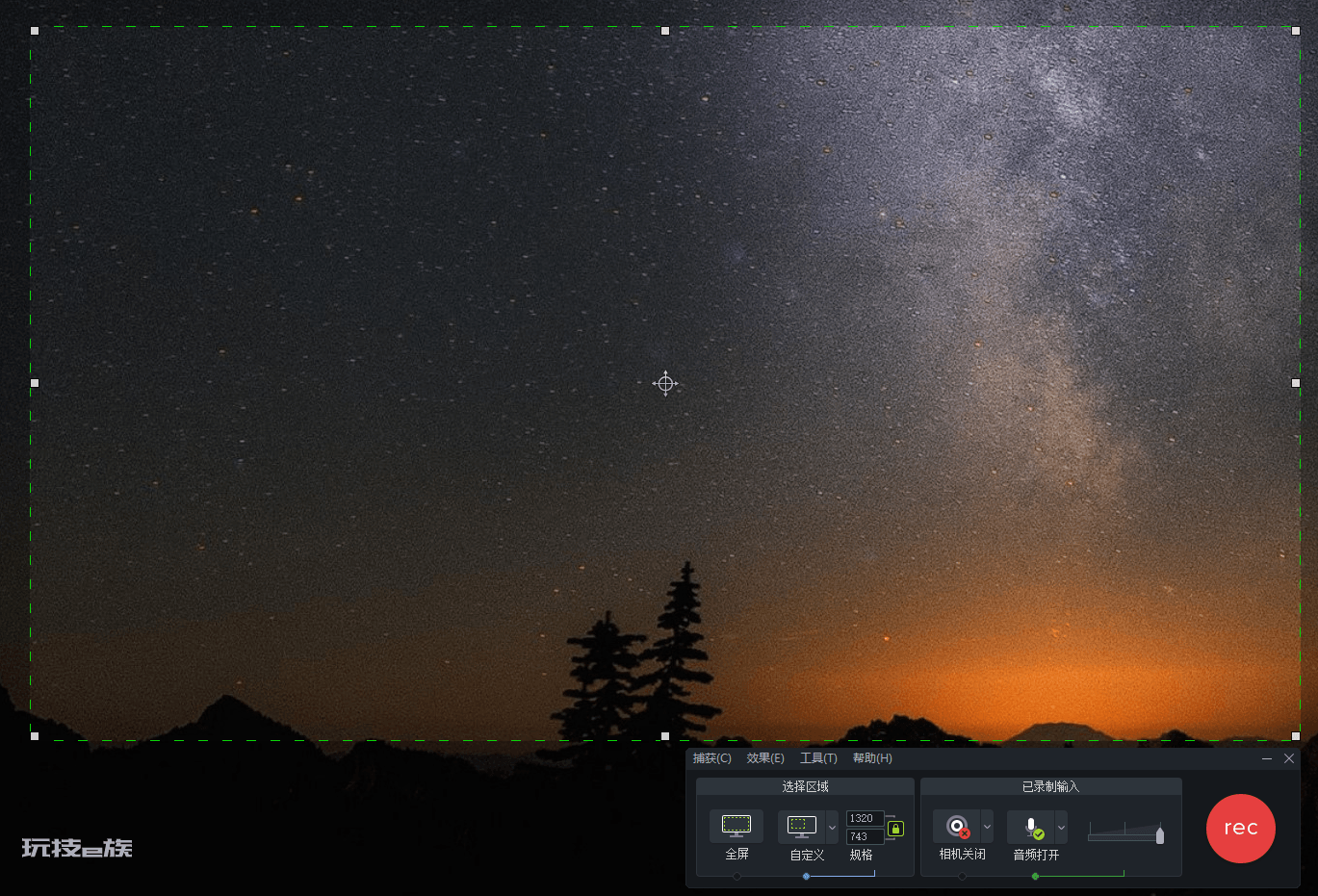Screen dimensions: 1318x896
Task: Click the 自定义 label text
Action: pyautogui.click(x=807, y=855)
